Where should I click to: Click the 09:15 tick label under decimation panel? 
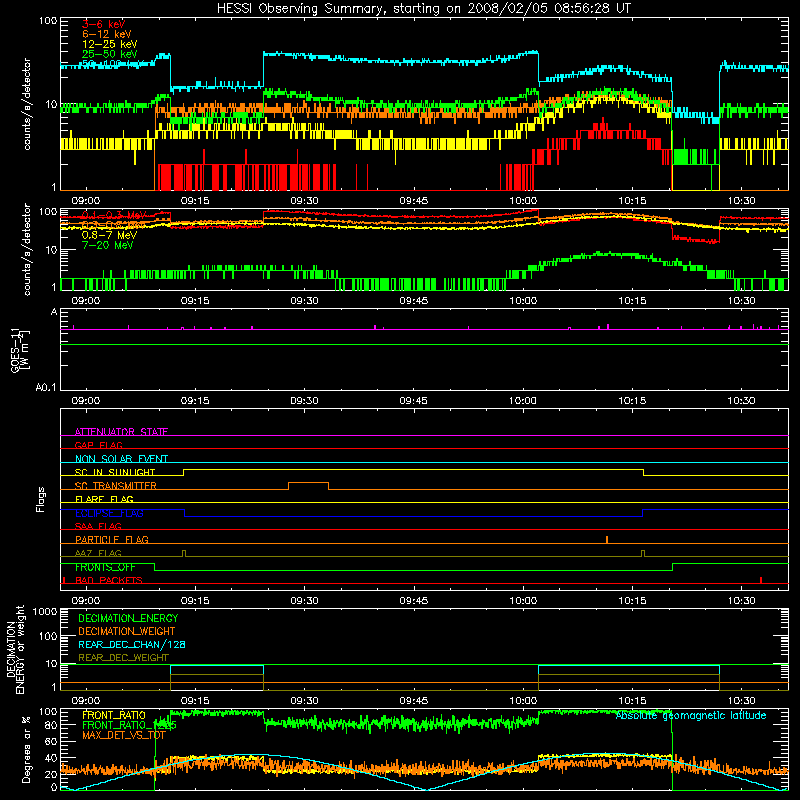point(195,701)
